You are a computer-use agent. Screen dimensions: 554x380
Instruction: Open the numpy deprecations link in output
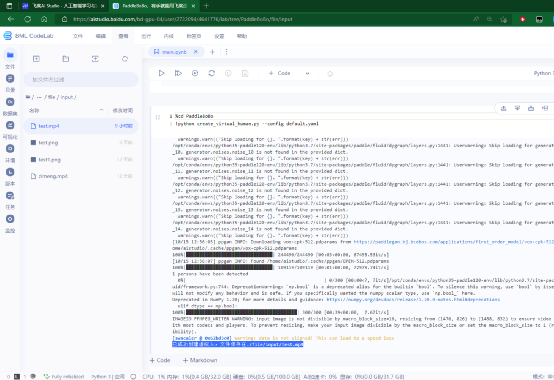[413, 299]
